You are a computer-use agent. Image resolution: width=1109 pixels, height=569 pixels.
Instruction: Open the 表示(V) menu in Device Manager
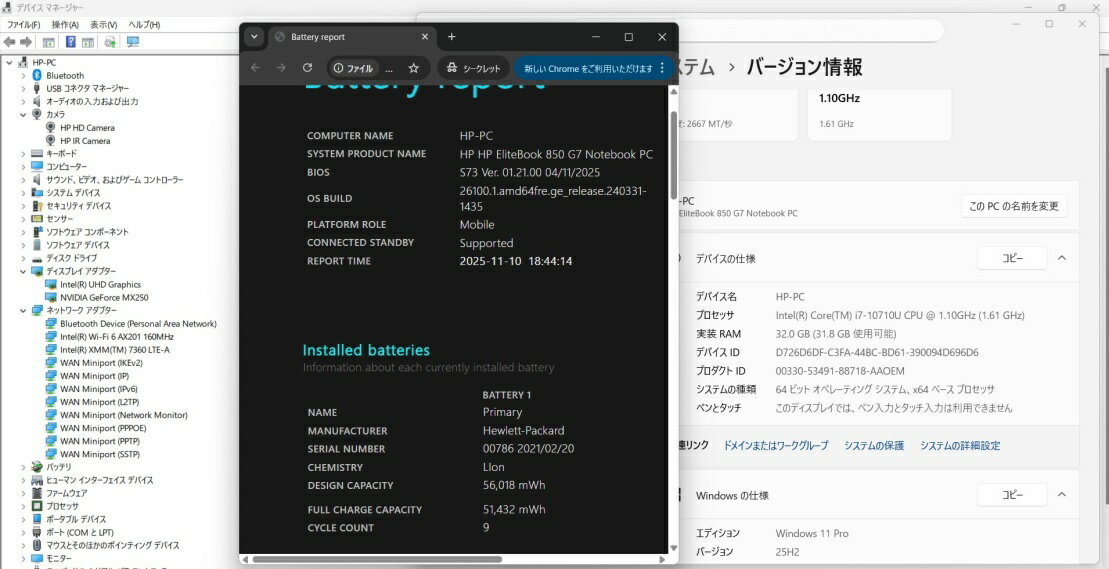[103, 24]
